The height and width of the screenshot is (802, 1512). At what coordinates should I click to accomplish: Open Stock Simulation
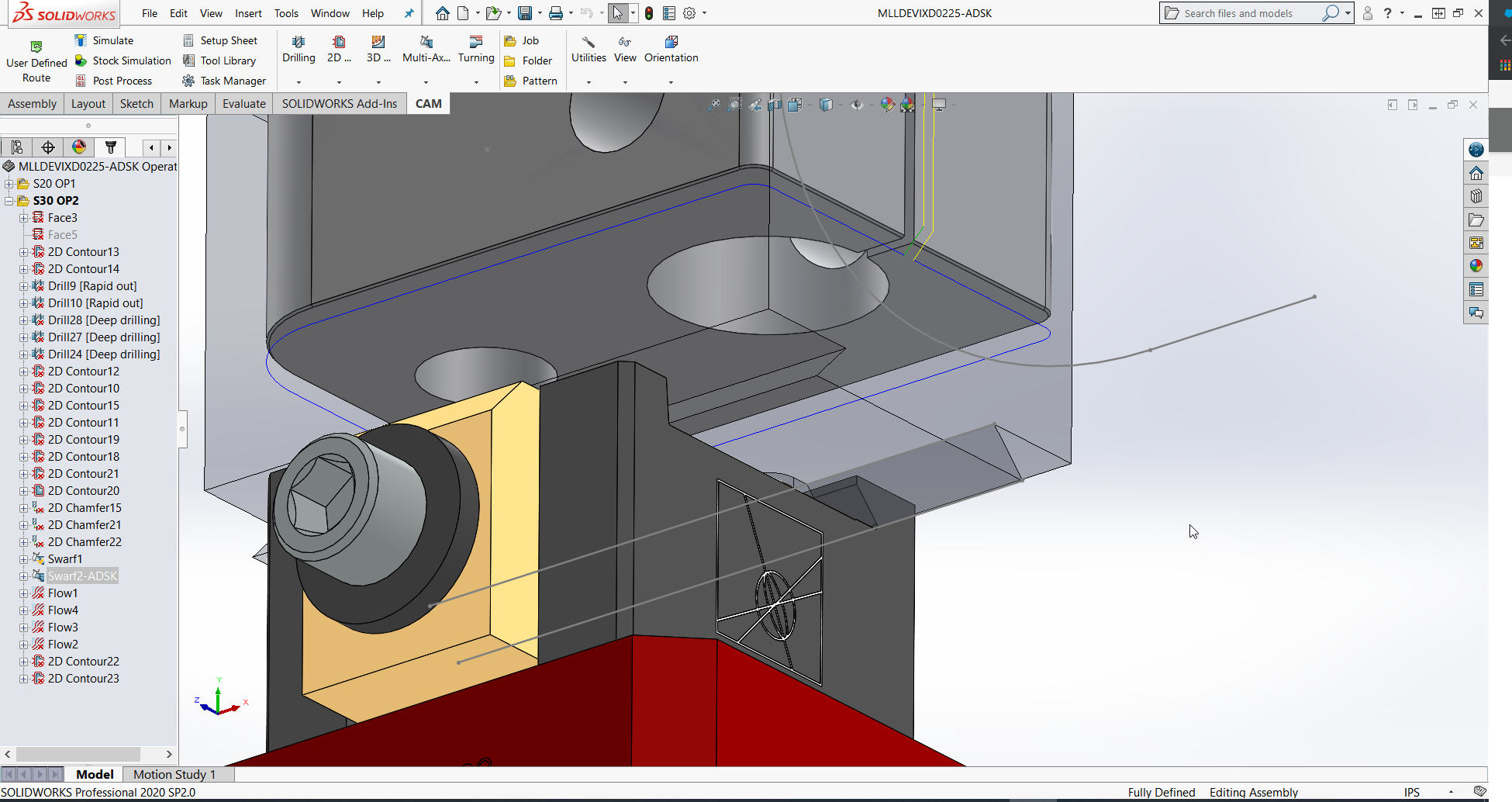(123, 60)
